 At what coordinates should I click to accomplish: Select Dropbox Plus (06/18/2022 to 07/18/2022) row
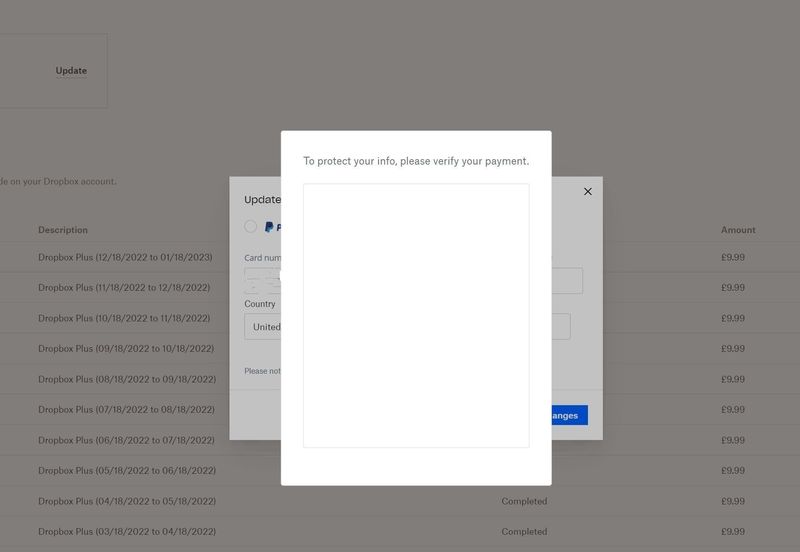126,440
